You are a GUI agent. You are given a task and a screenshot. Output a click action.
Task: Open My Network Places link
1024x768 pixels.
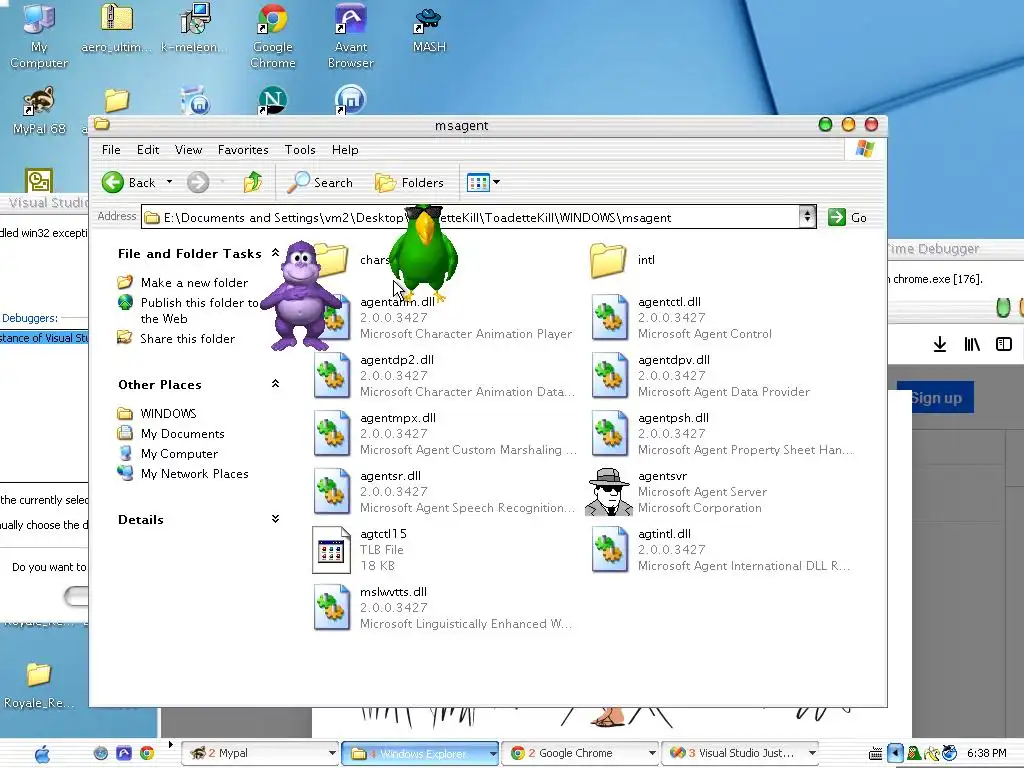pyautogui.click(x=194, y=474)
